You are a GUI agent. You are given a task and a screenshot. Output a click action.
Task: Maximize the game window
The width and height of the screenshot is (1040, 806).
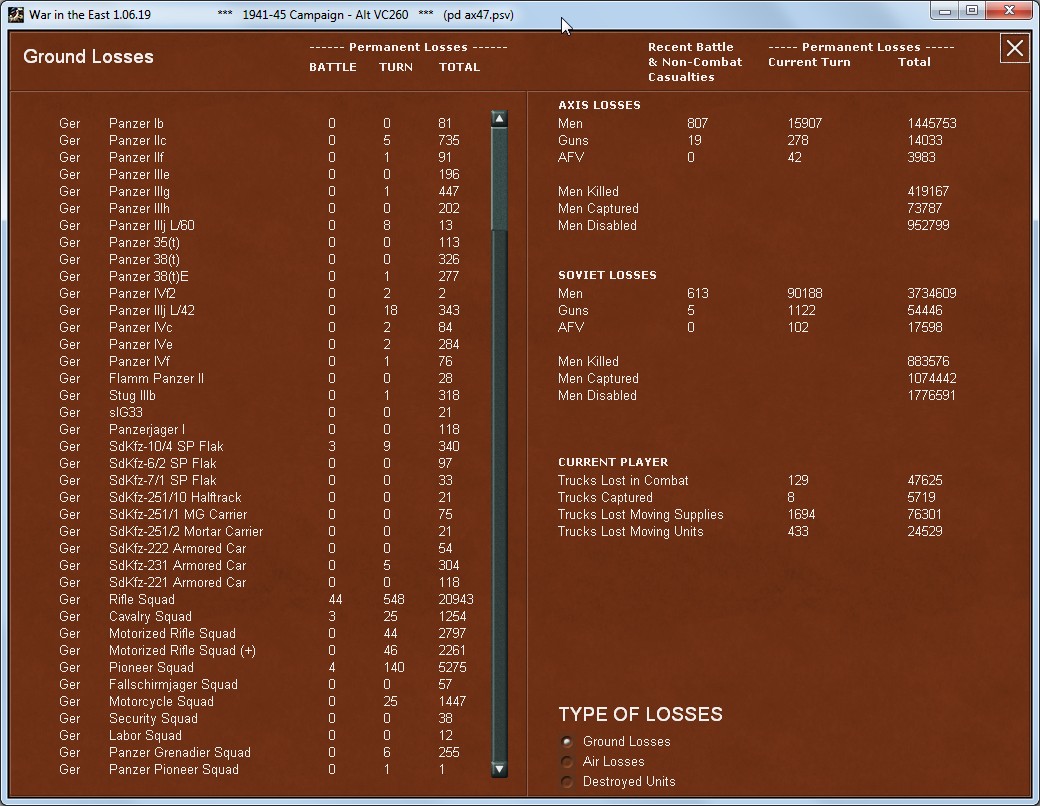pos(971,10)
